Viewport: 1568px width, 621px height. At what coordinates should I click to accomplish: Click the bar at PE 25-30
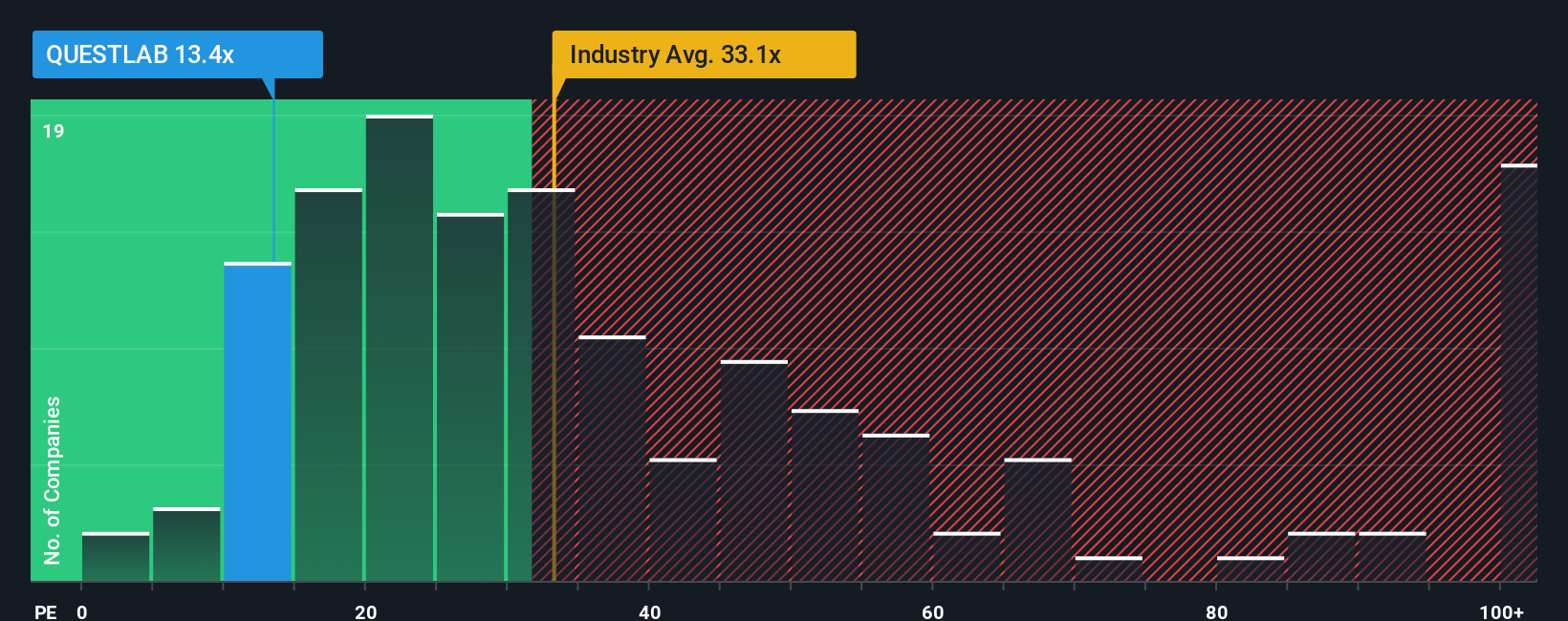coord(470,397)
